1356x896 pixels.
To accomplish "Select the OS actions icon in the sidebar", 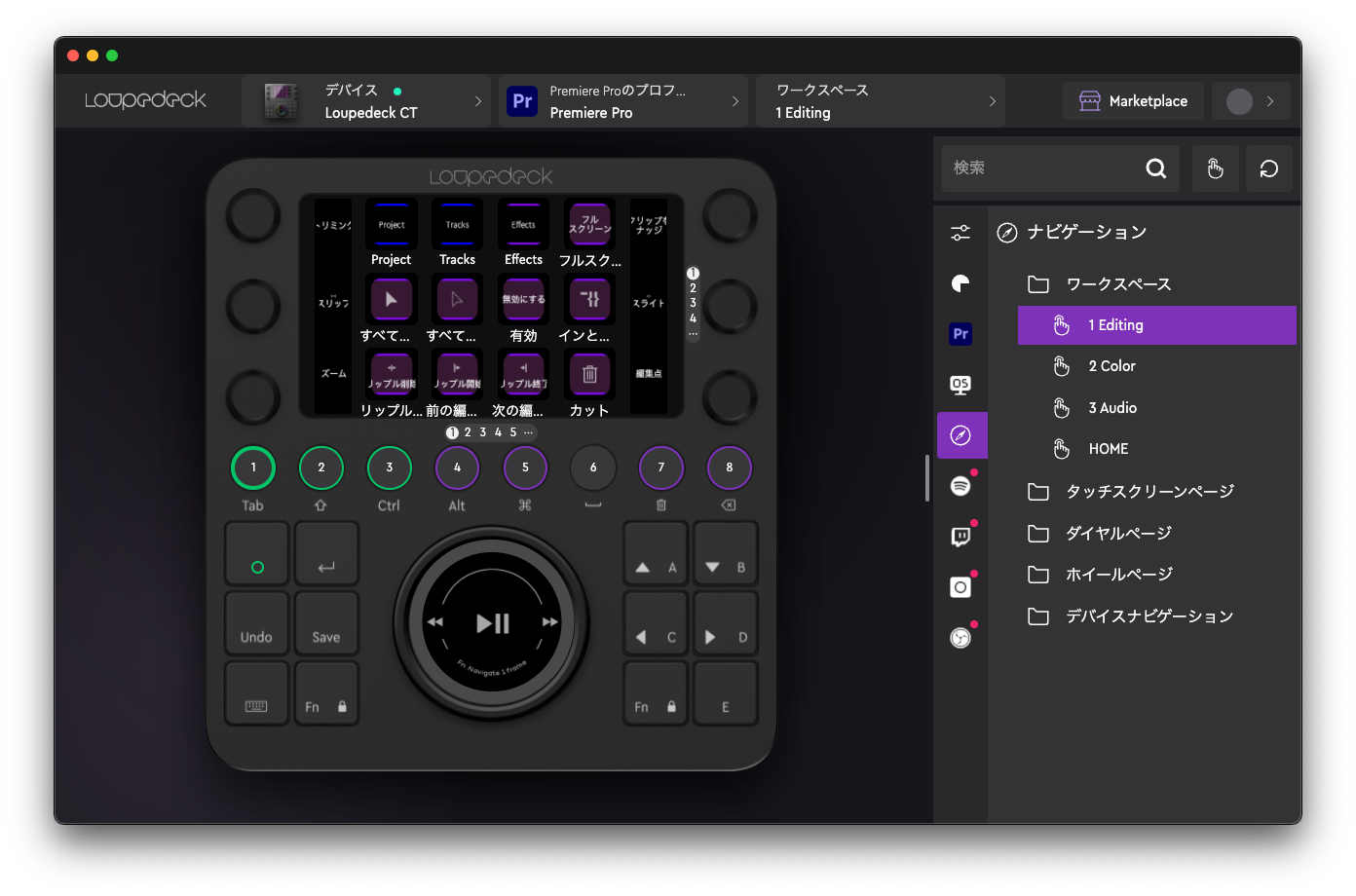I will click(x=960, y=385).
